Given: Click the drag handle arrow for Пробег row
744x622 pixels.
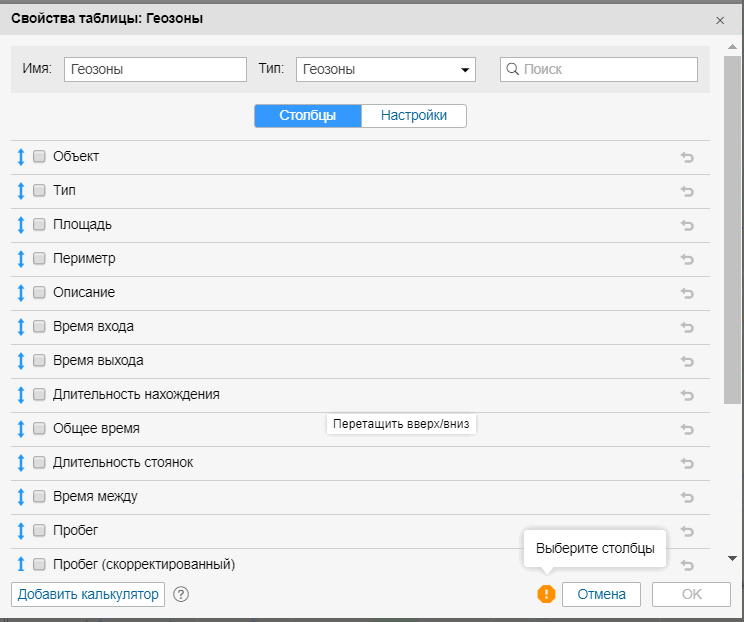Looking at the screenshot, I should pyautogui.click(x=20, y=530).
